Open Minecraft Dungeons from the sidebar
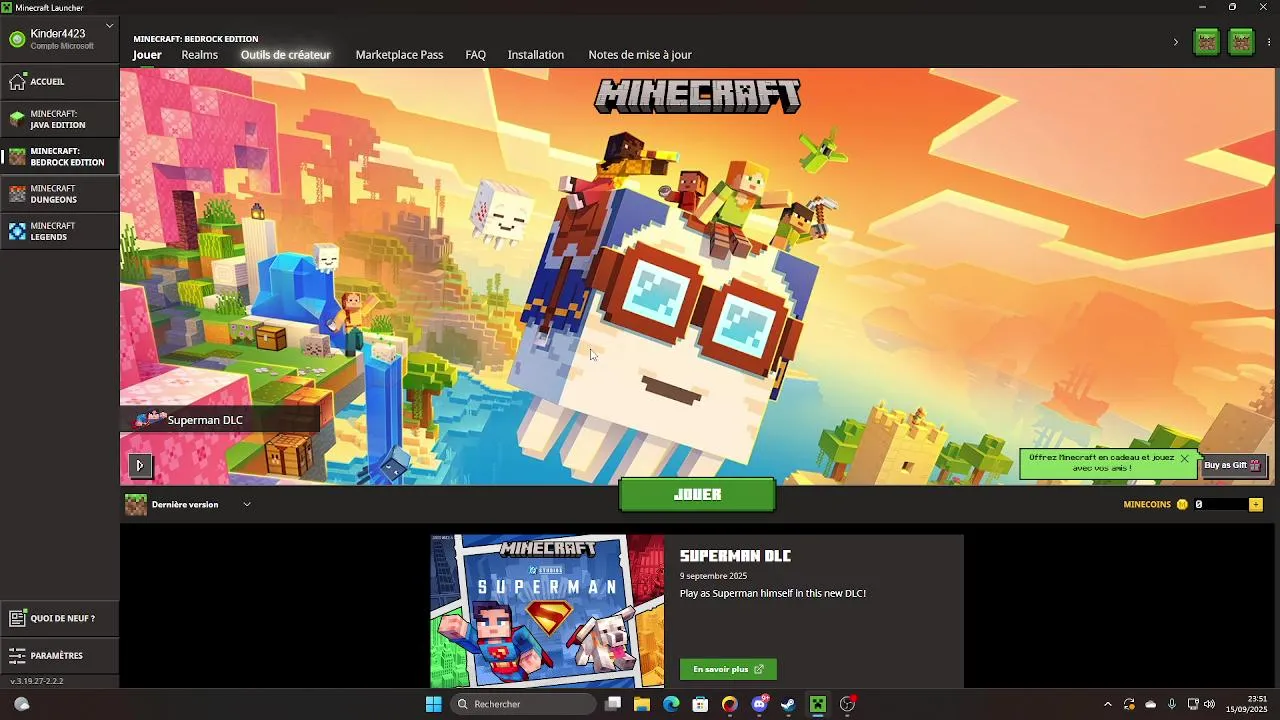 click(59, 194)
